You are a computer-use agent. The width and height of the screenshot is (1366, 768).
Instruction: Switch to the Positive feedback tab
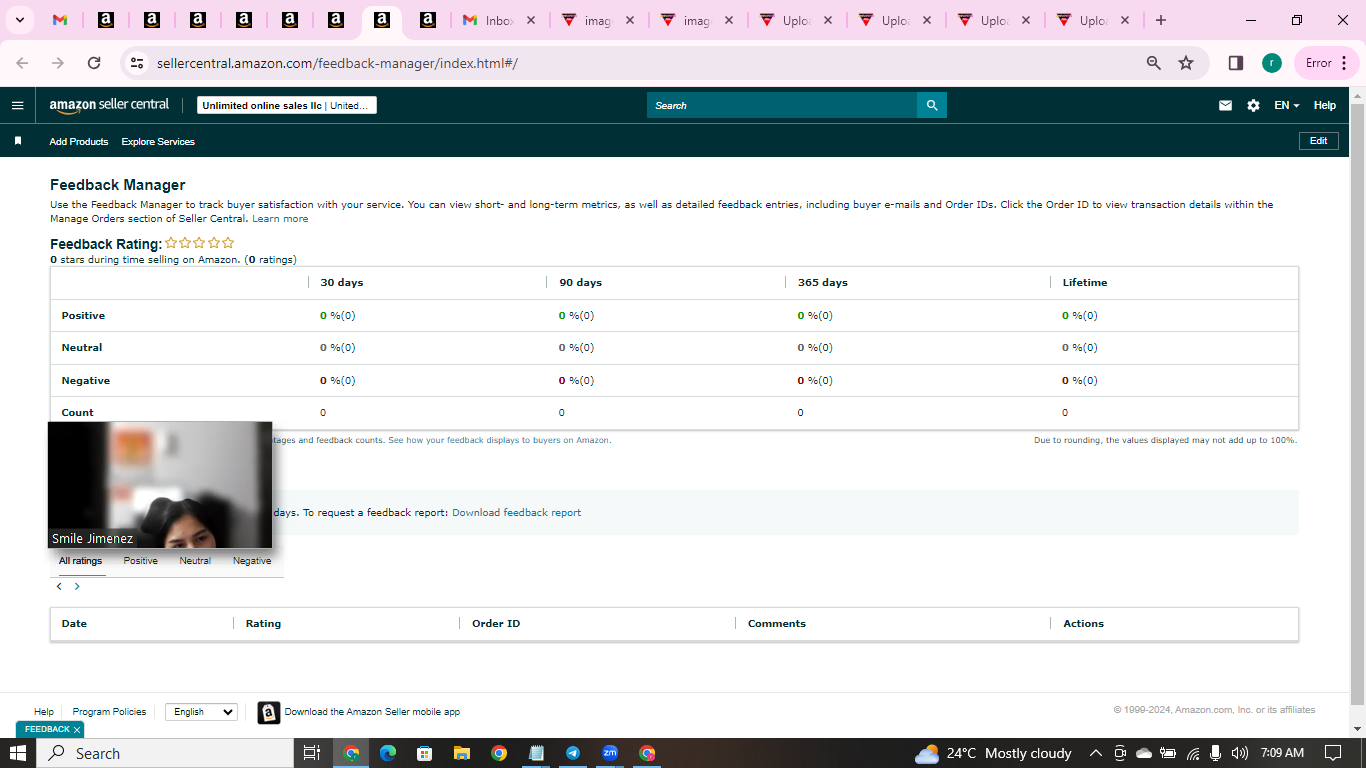pos(141,561)
